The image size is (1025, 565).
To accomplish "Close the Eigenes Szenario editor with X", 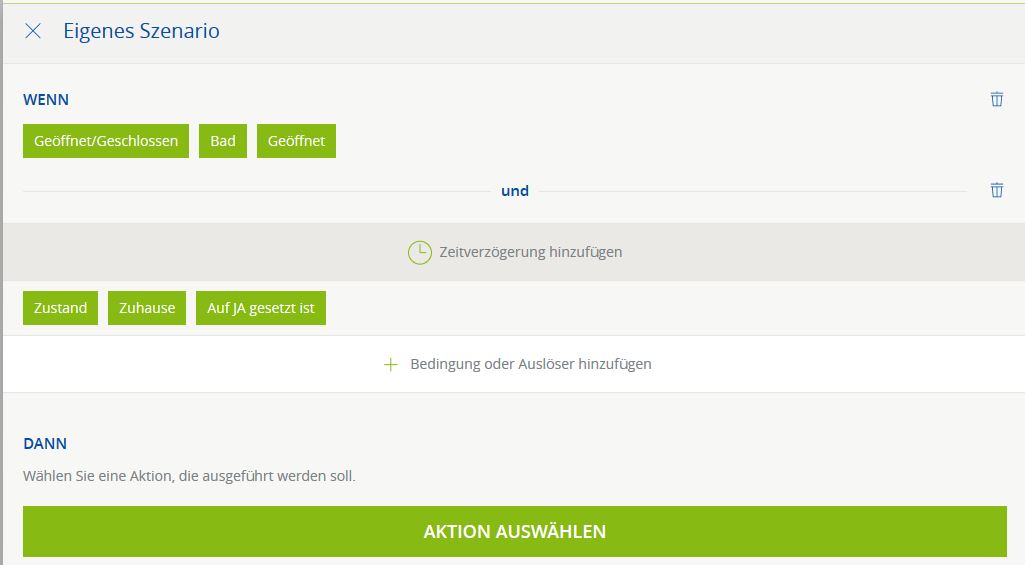I will (33, 31).
